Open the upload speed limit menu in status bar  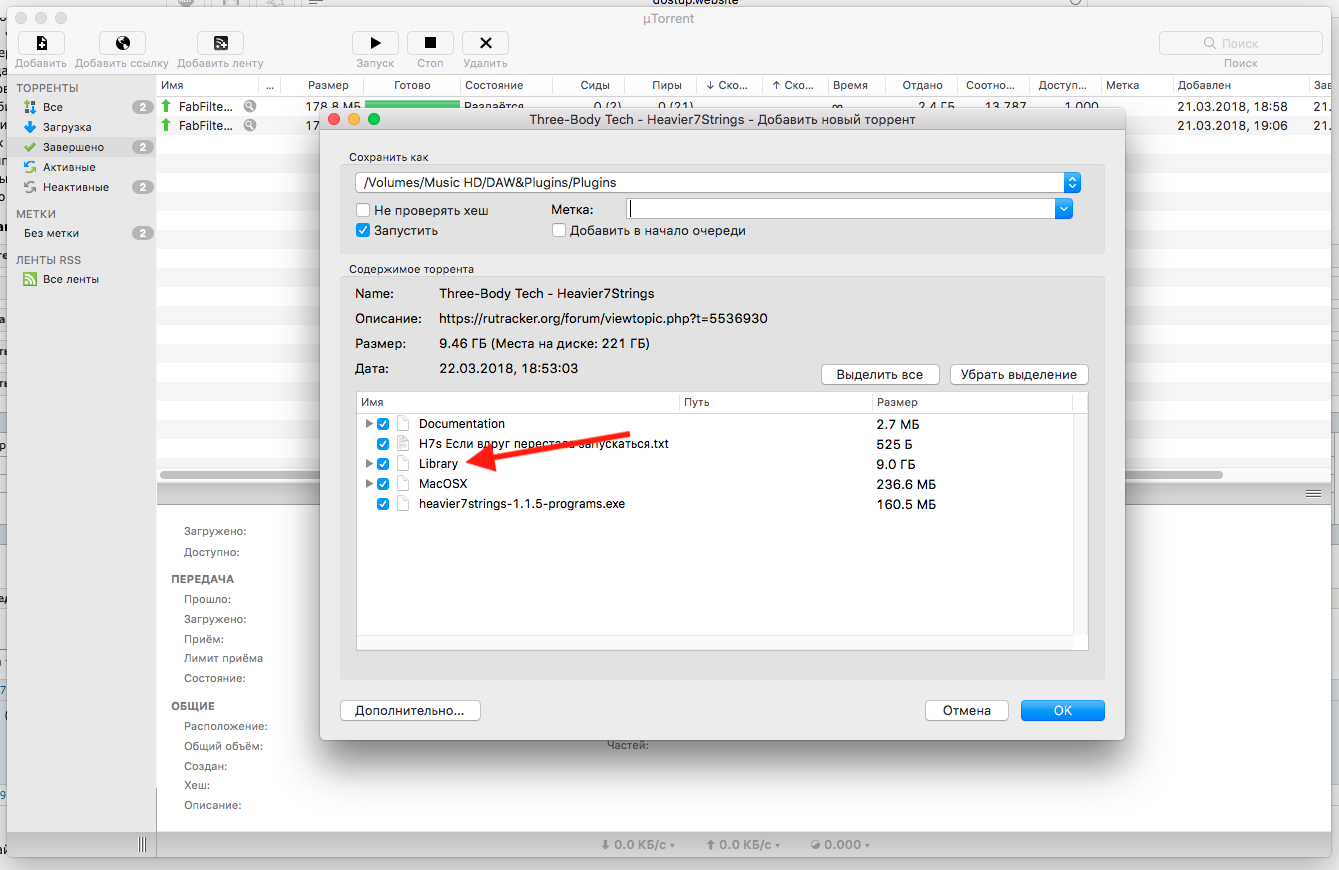click(x=743, y=845)
